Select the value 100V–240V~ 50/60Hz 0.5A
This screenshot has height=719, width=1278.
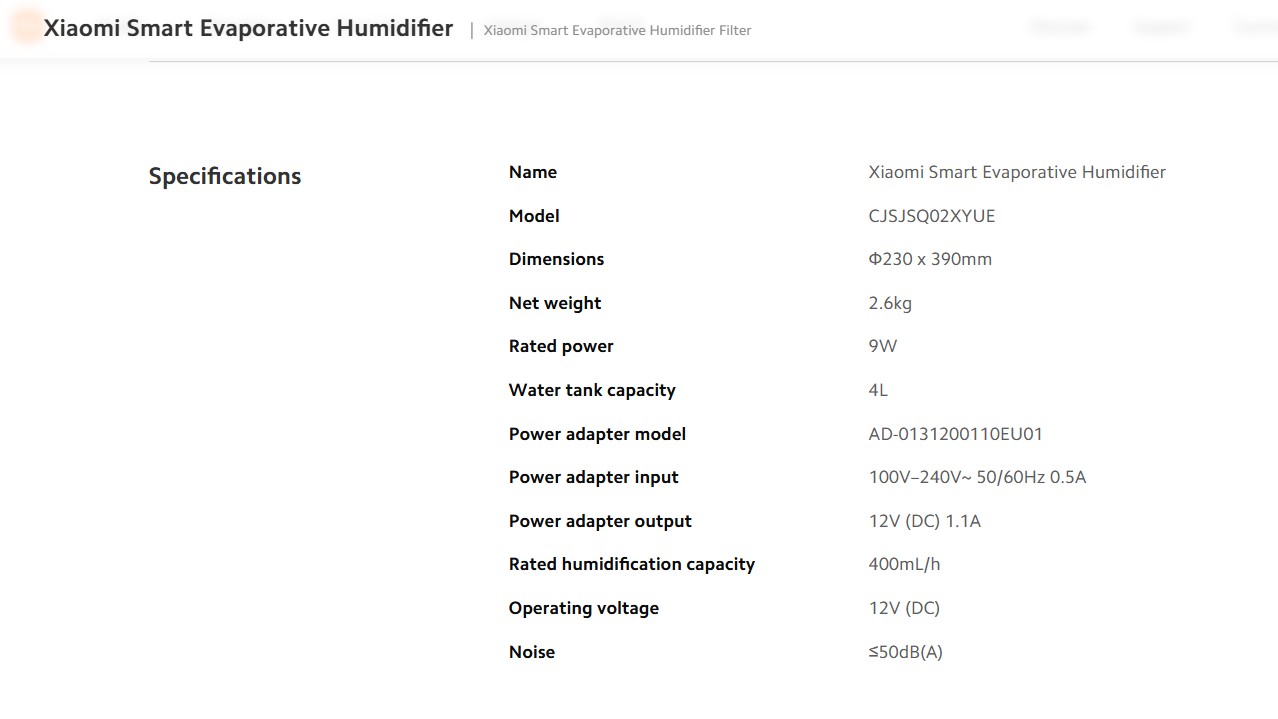click(977, 477)
